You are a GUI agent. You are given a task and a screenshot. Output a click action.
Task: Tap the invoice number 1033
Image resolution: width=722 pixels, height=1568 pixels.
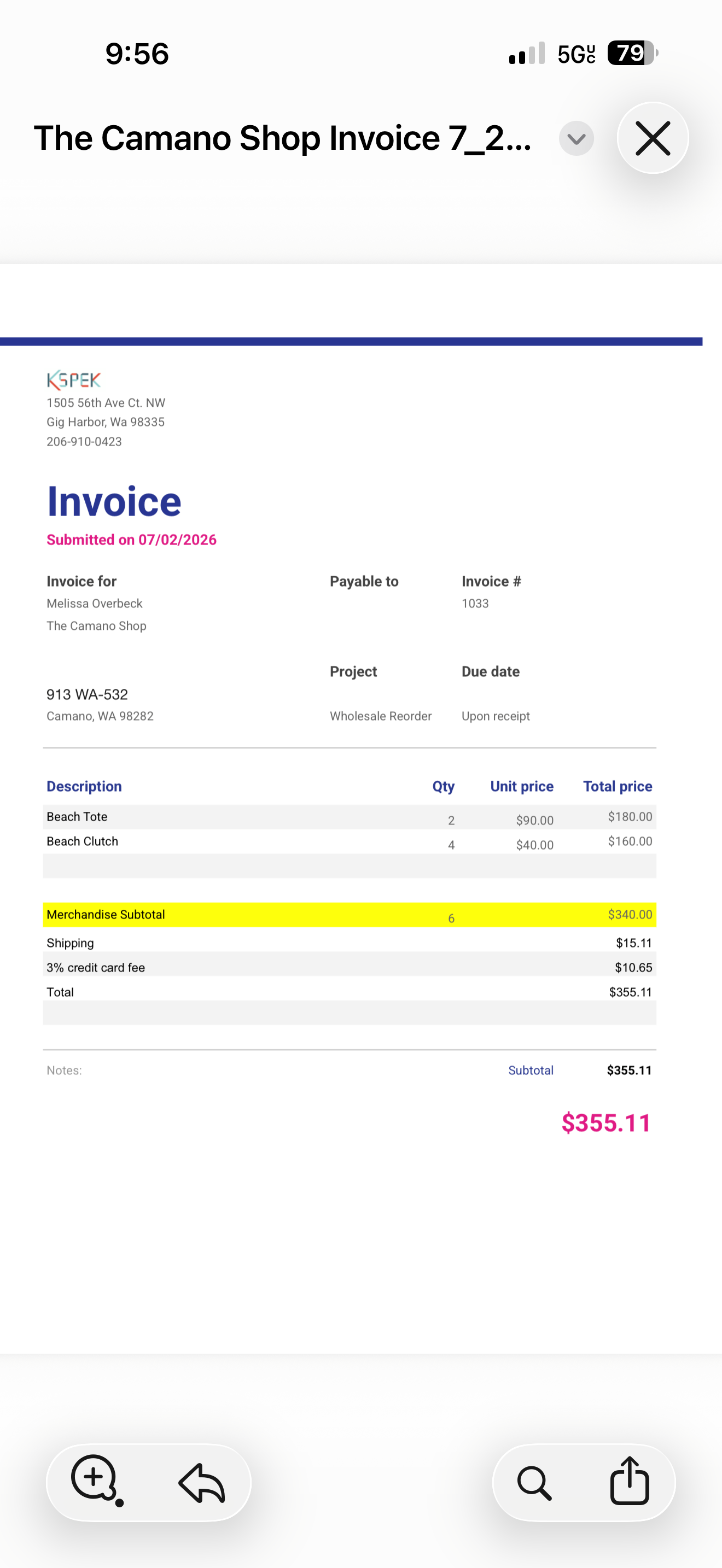coord(475,604)
